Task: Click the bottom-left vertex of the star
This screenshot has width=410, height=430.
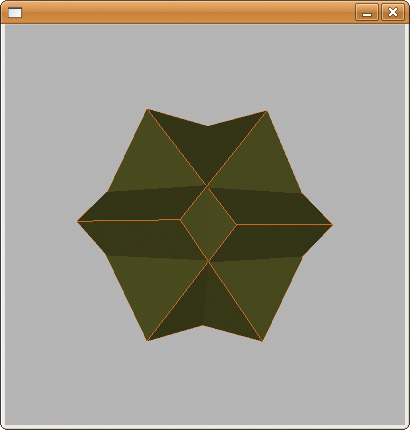Action: [147, 340]
